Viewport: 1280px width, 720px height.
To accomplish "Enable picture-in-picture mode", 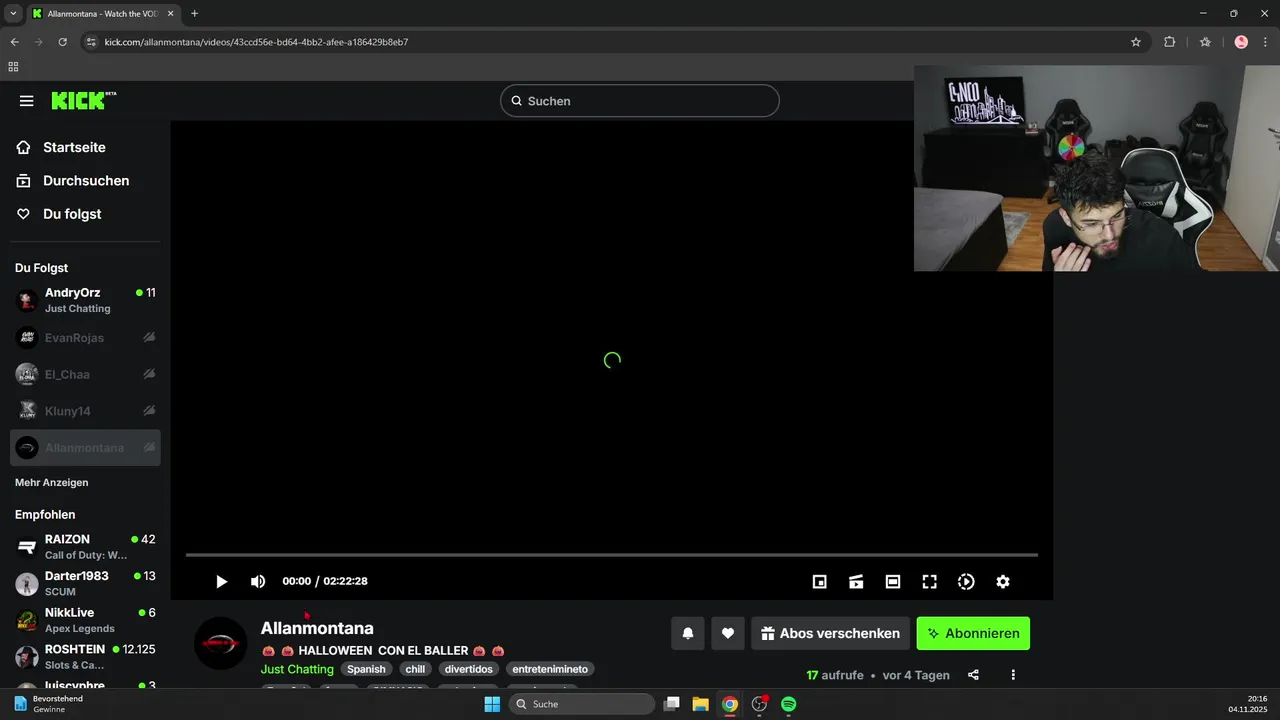I will tap(820, 582).
